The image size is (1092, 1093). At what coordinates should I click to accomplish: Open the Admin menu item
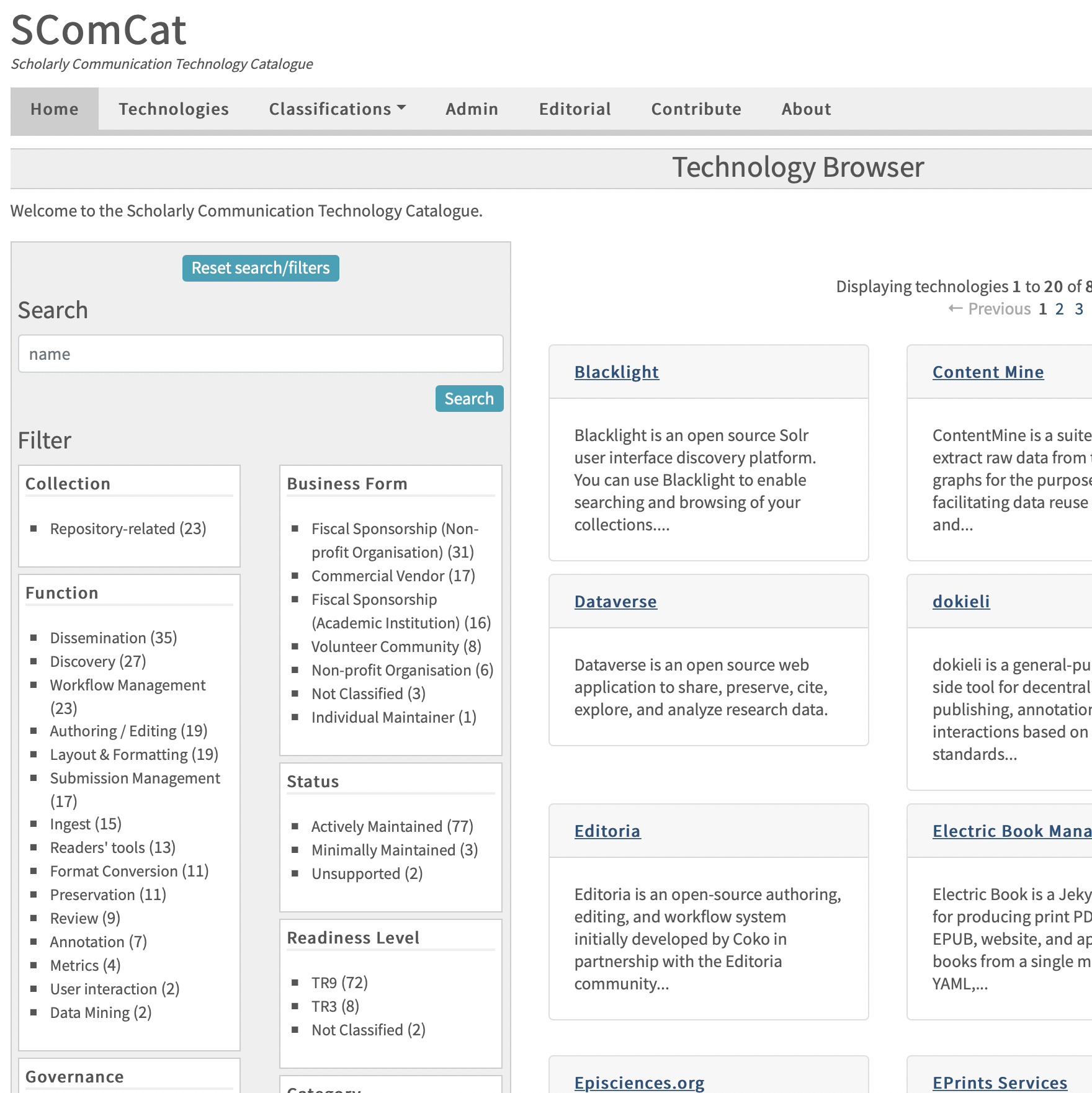(x=472, y=109)
